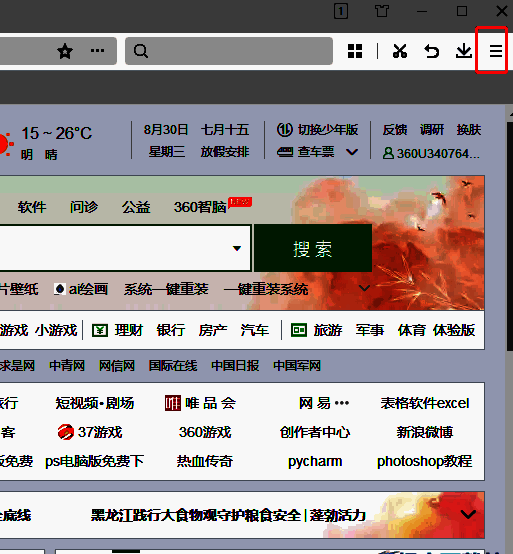Click the tab count icon in title bar

[x=341, y=11]
